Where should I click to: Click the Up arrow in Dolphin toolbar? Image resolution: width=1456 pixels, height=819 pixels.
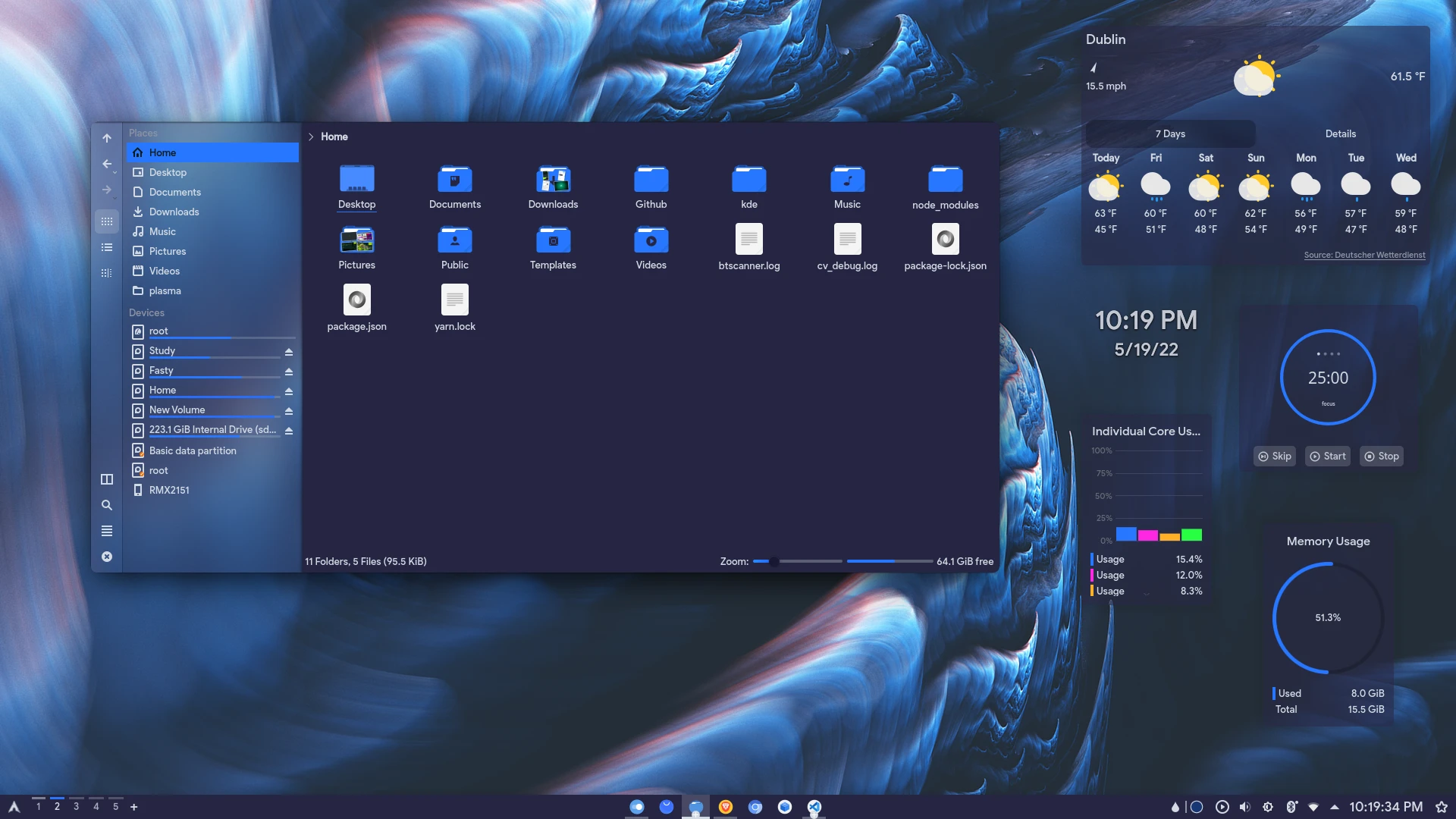tap(107, 138)
